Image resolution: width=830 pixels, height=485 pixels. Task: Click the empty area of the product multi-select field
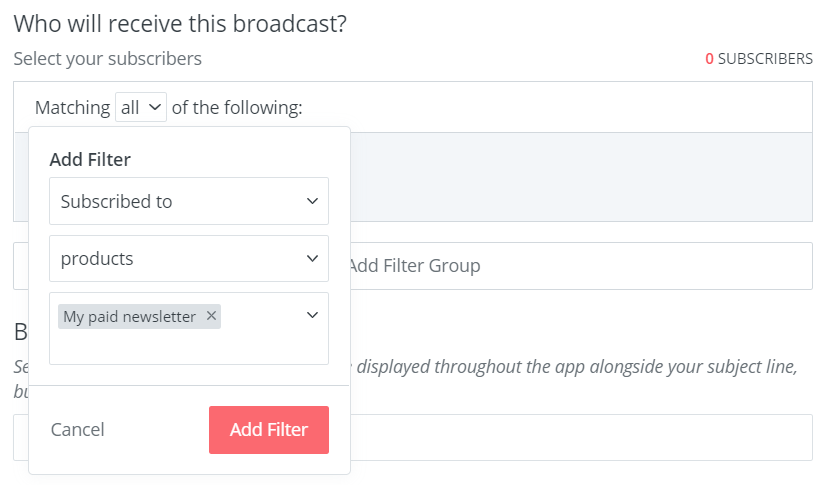coord(188,345)
